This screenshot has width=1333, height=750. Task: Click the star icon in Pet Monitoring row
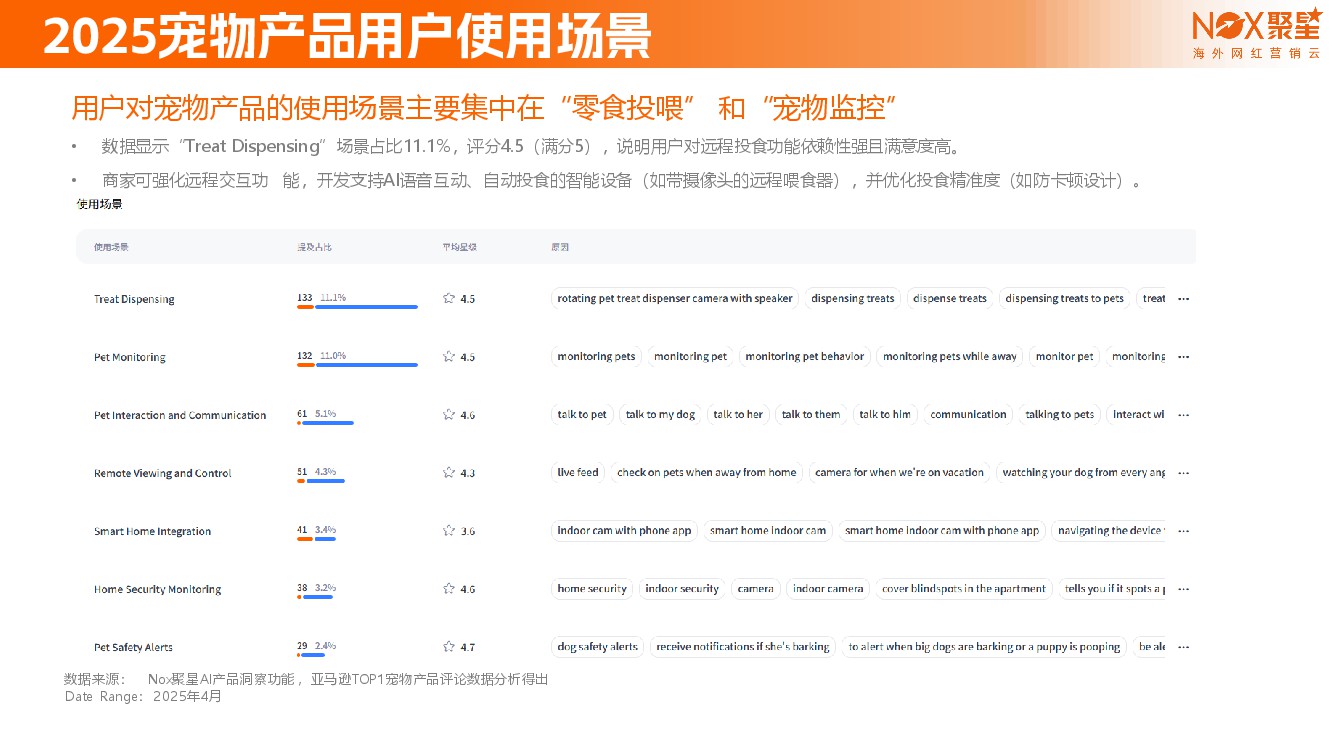tap(449, 356)
